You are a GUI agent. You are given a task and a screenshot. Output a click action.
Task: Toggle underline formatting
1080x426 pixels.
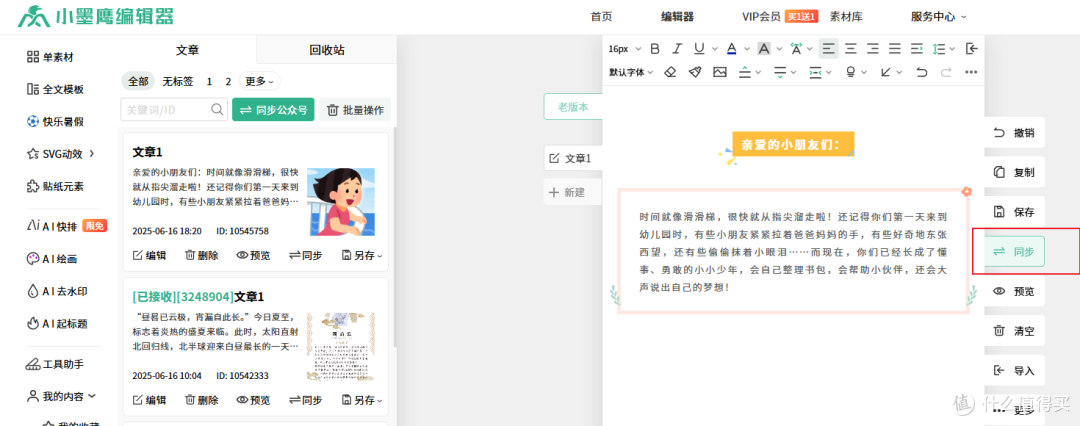[x=699, y=48]
